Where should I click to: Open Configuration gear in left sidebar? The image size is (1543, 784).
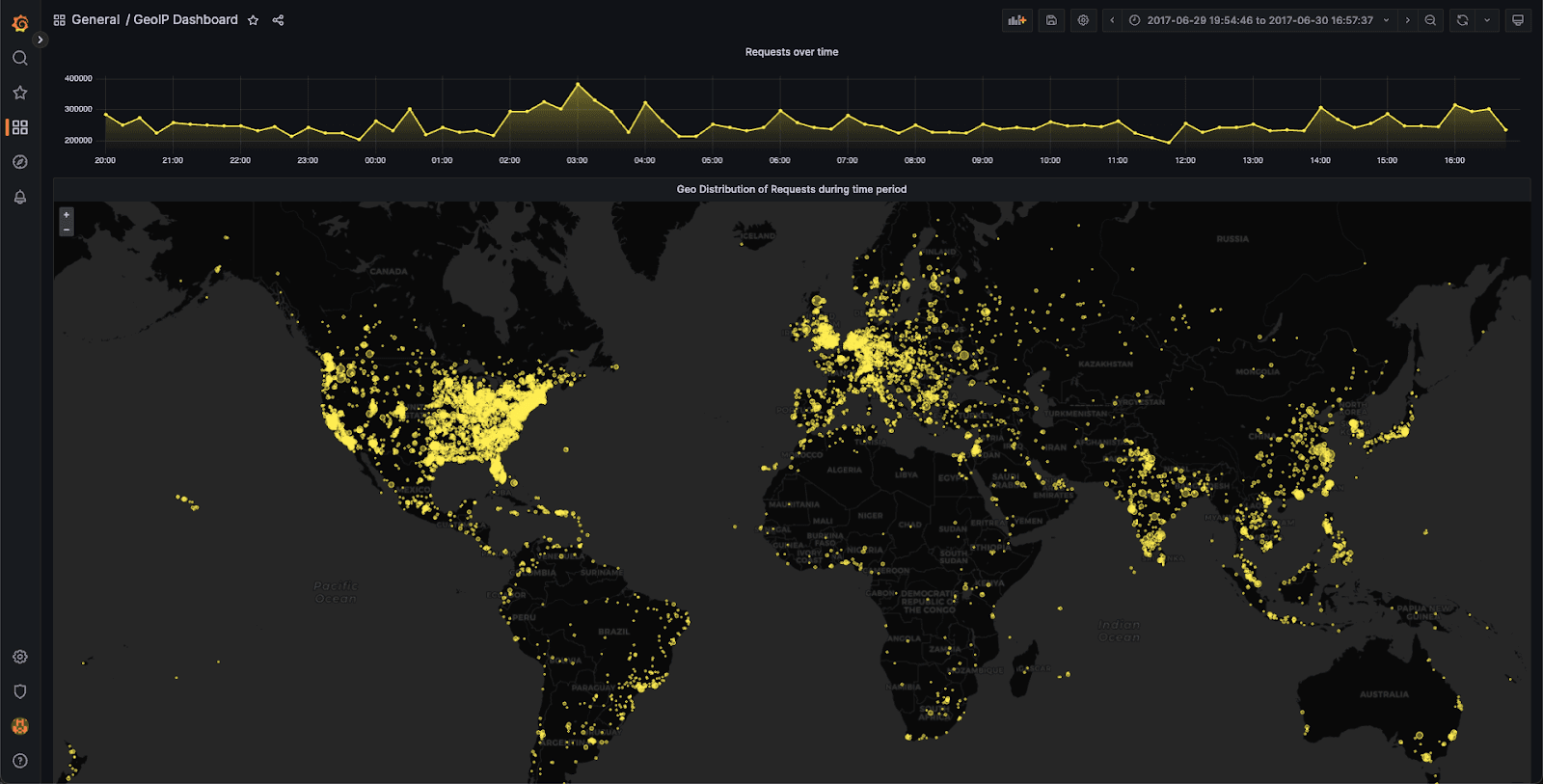click(20, 657)
